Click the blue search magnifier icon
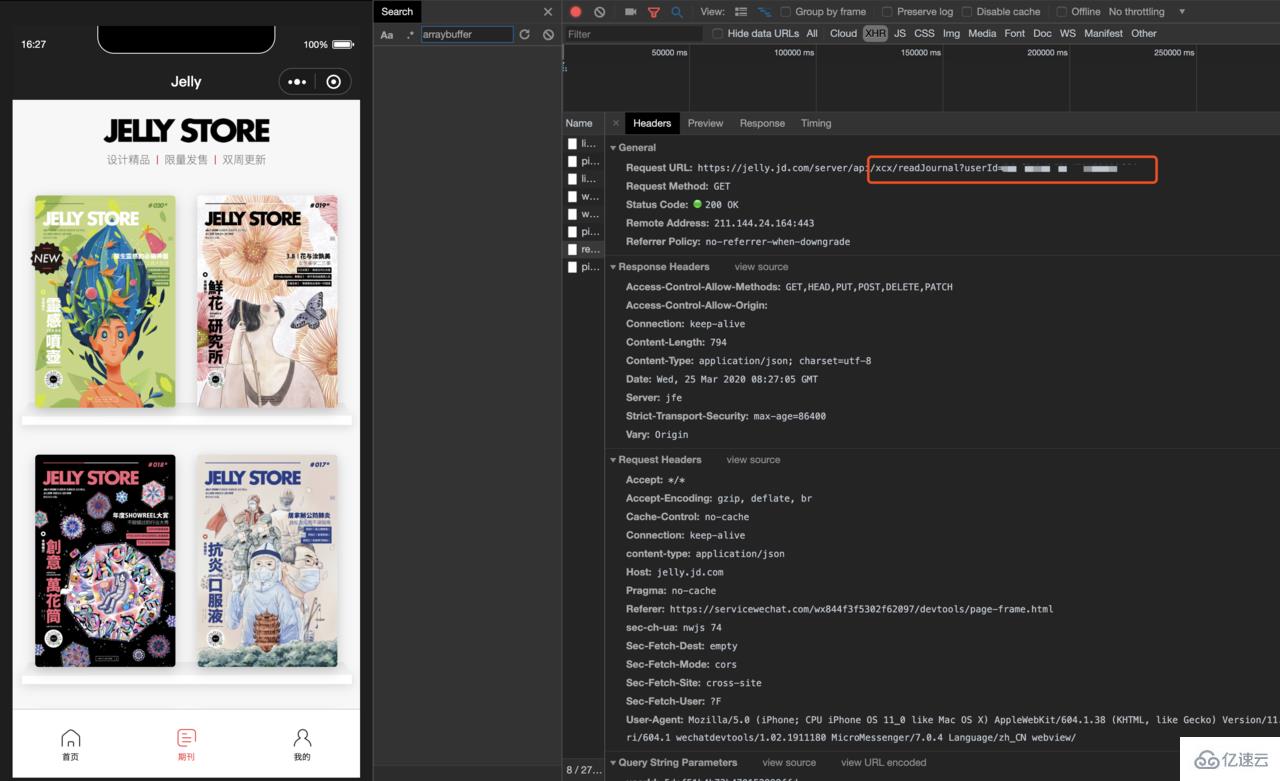The width and height of the screenshot is (1280, 781). pos(677,12)
